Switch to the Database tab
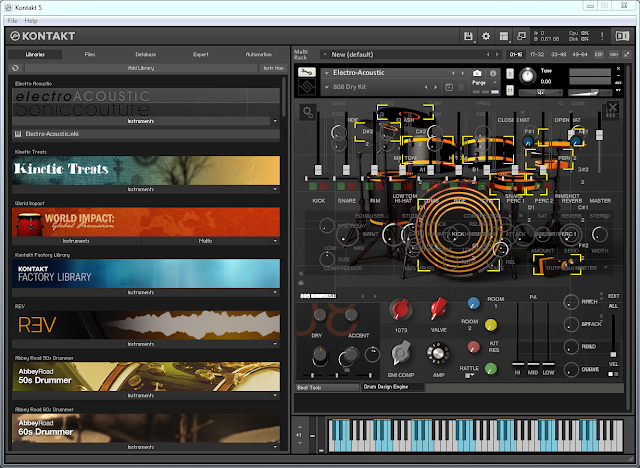This screenshot has height=468, width=640. tap(146, 54)
